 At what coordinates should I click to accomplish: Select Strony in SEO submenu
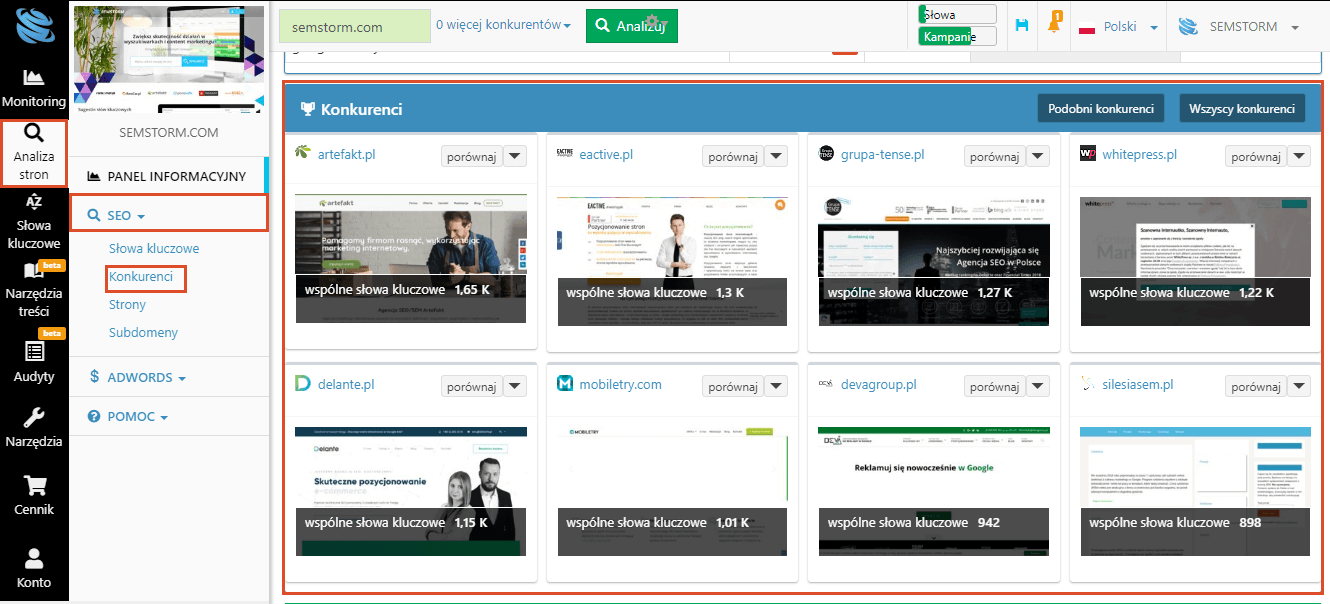point(127,304)
